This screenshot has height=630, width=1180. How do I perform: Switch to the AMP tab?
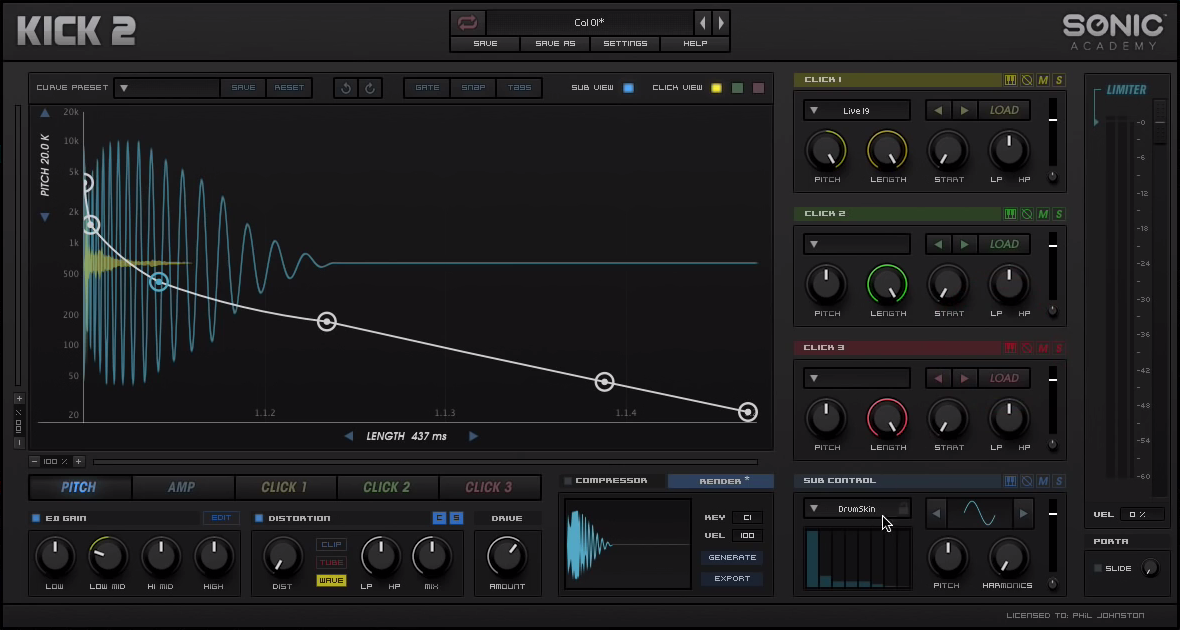pos(182,487)
